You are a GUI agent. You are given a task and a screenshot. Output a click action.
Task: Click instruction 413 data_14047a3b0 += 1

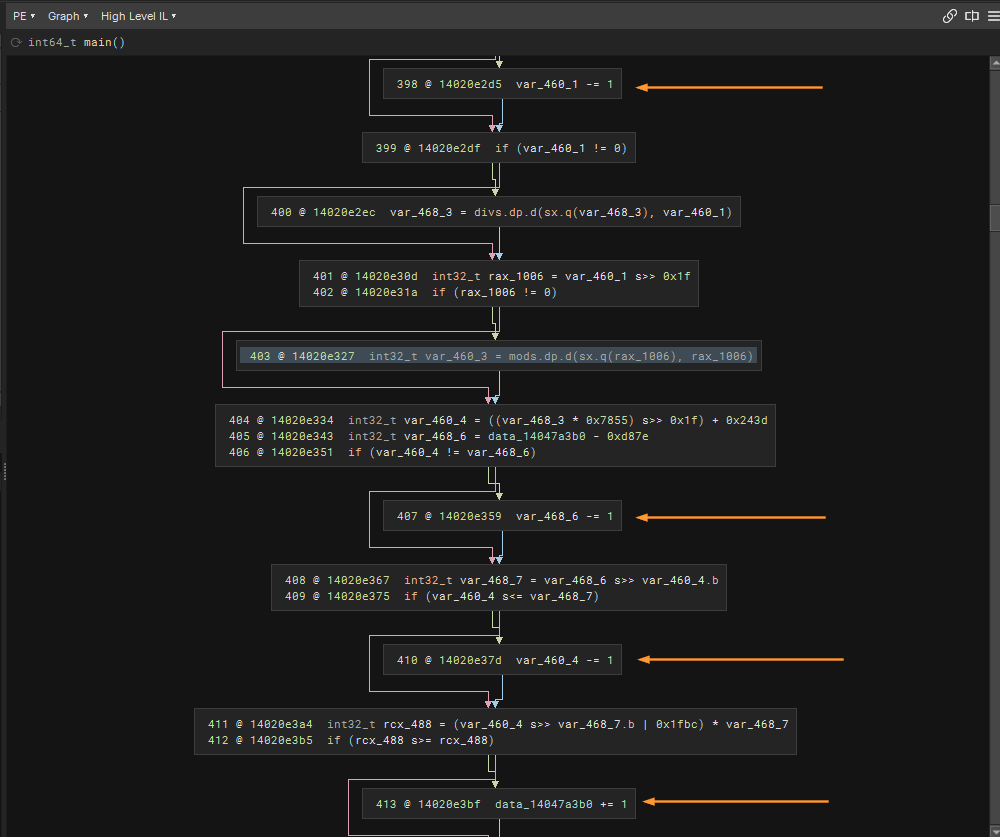point(498,804)
